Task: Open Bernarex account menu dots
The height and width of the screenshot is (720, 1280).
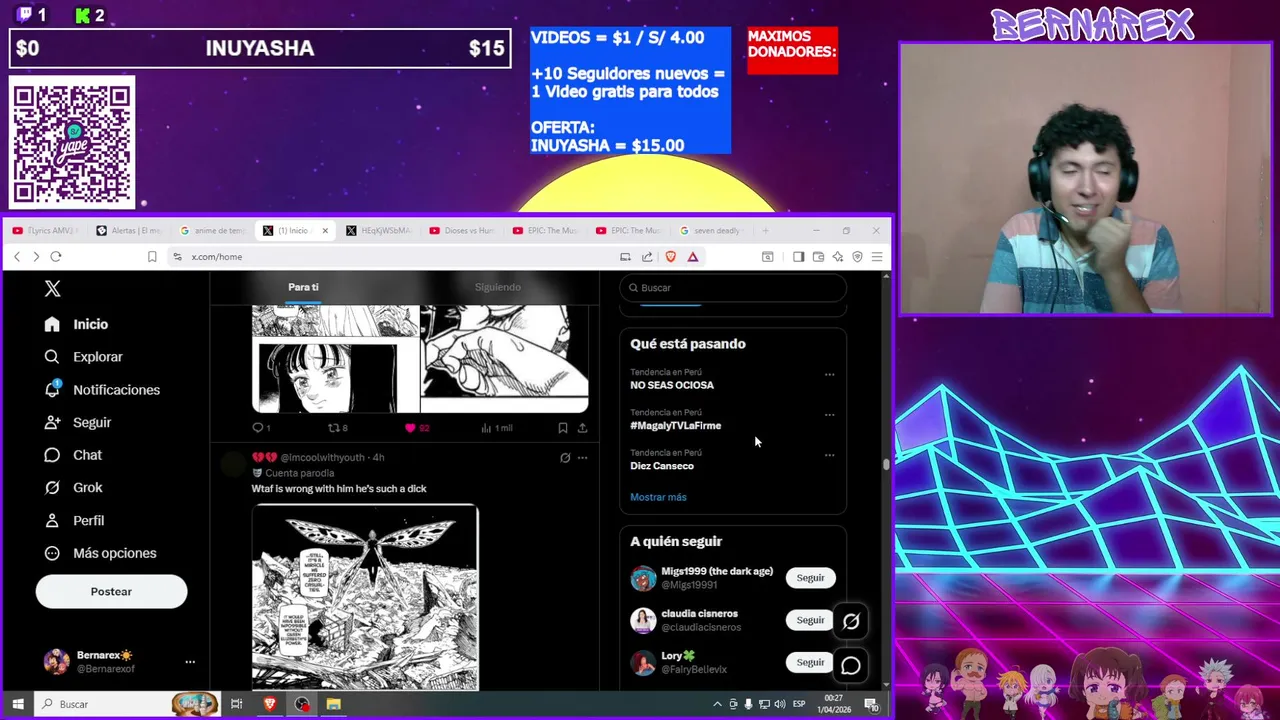Action: point(190,662)
